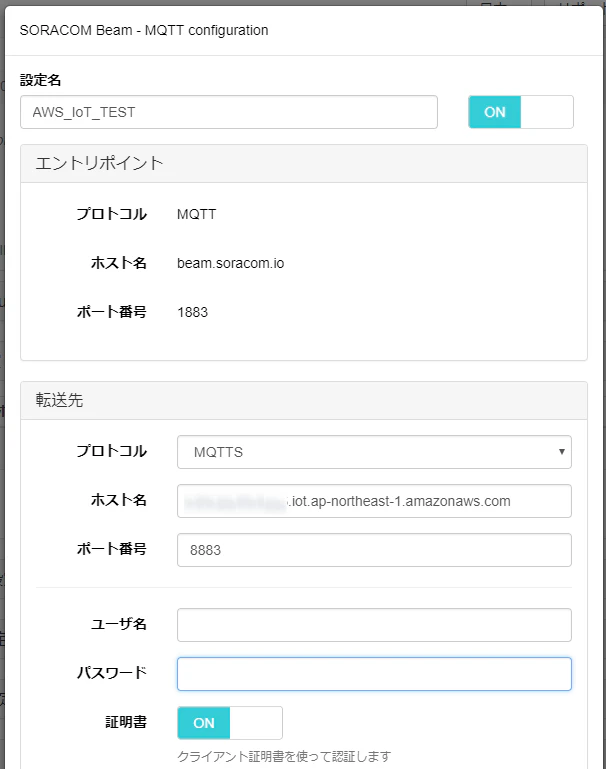Click the 設定名 field containing AWS_IoT_TEST
Screen dimensions: 606x769
pos(228,112)
